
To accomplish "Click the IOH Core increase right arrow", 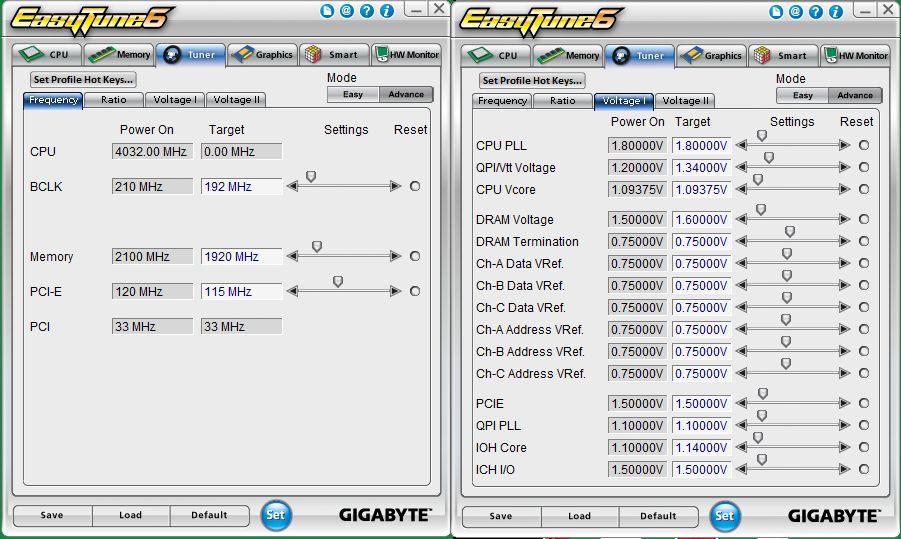I will 844,447.
